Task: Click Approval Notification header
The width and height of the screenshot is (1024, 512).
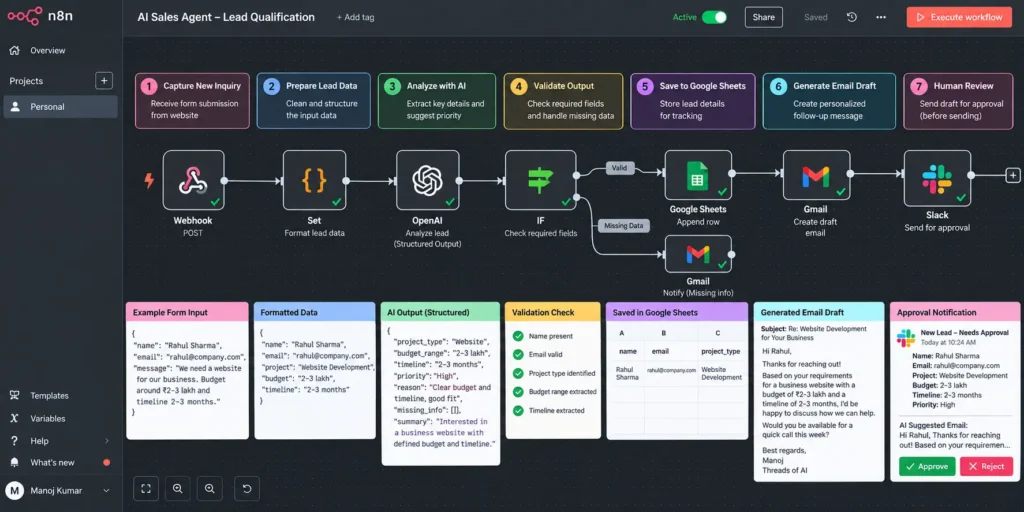Action: tap(953, 312)
